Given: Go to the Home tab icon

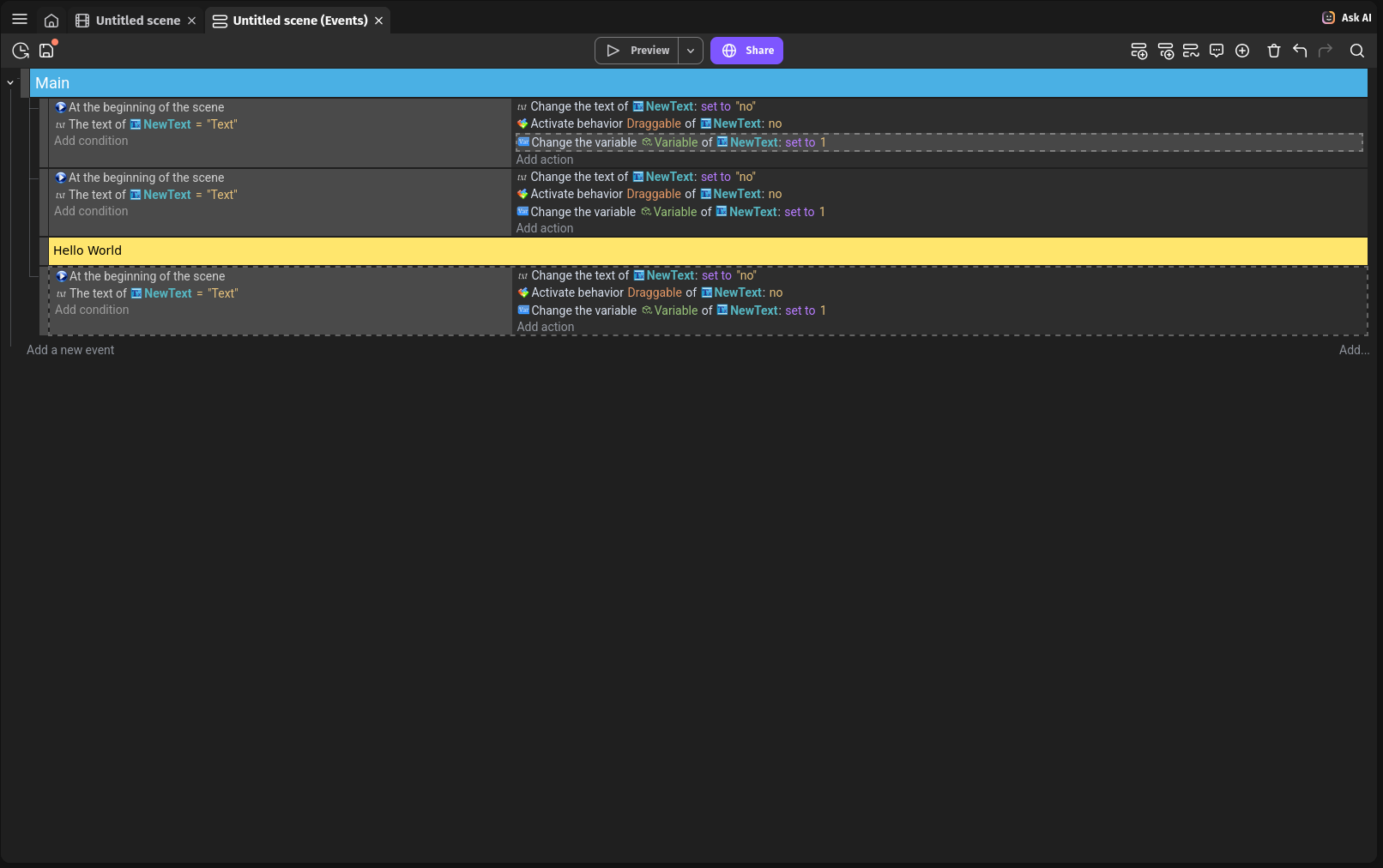Looking at the screenshot, I should pos(51,21).
